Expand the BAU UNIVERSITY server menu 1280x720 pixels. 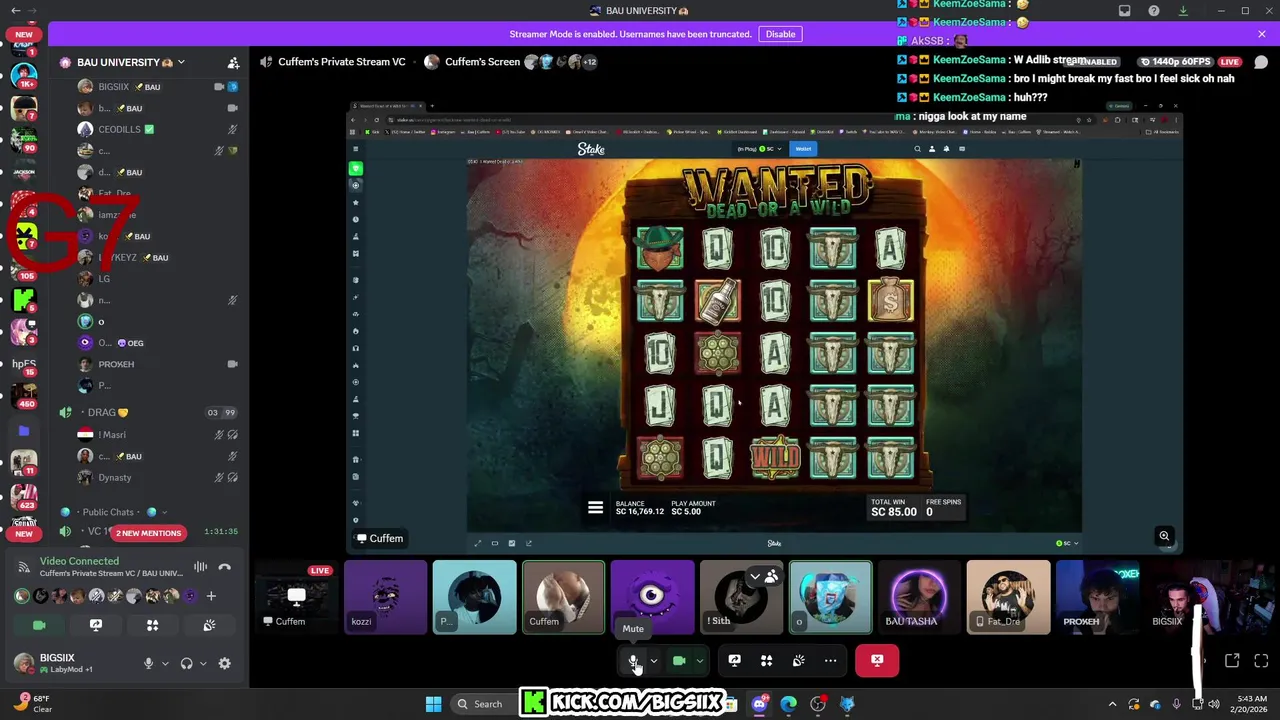point(131,62)
